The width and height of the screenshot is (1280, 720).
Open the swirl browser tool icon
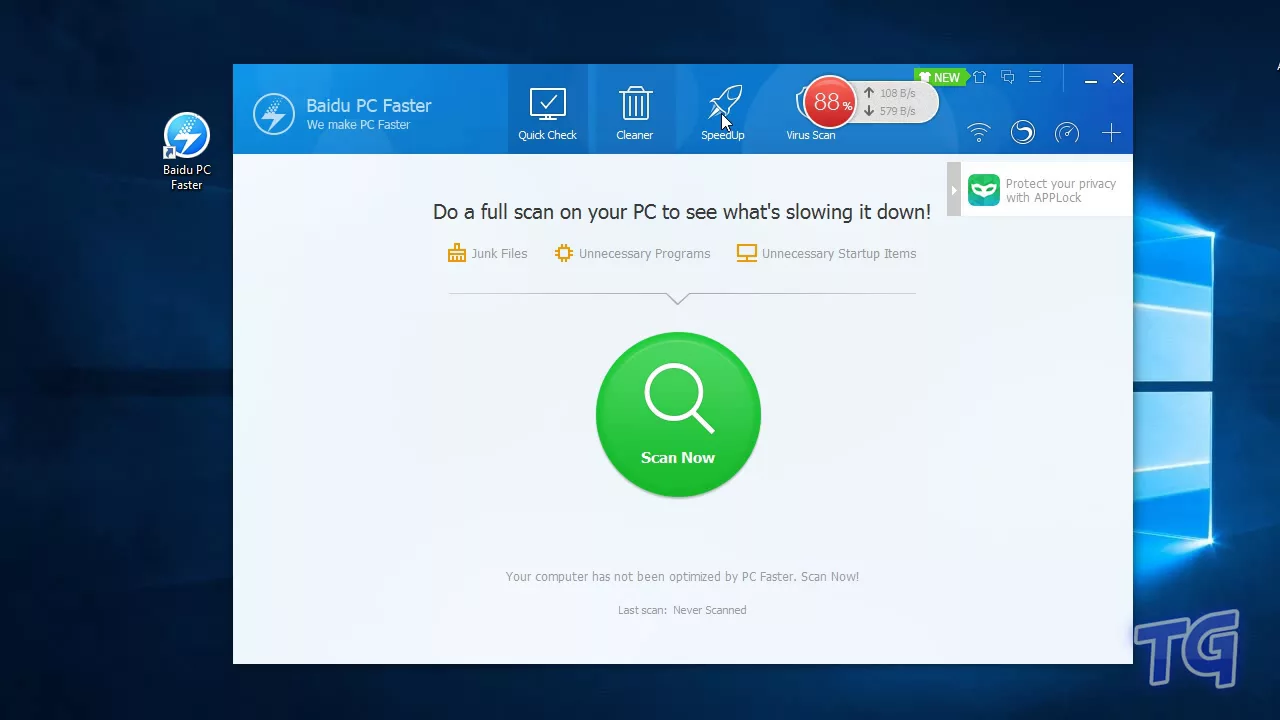1022,132
